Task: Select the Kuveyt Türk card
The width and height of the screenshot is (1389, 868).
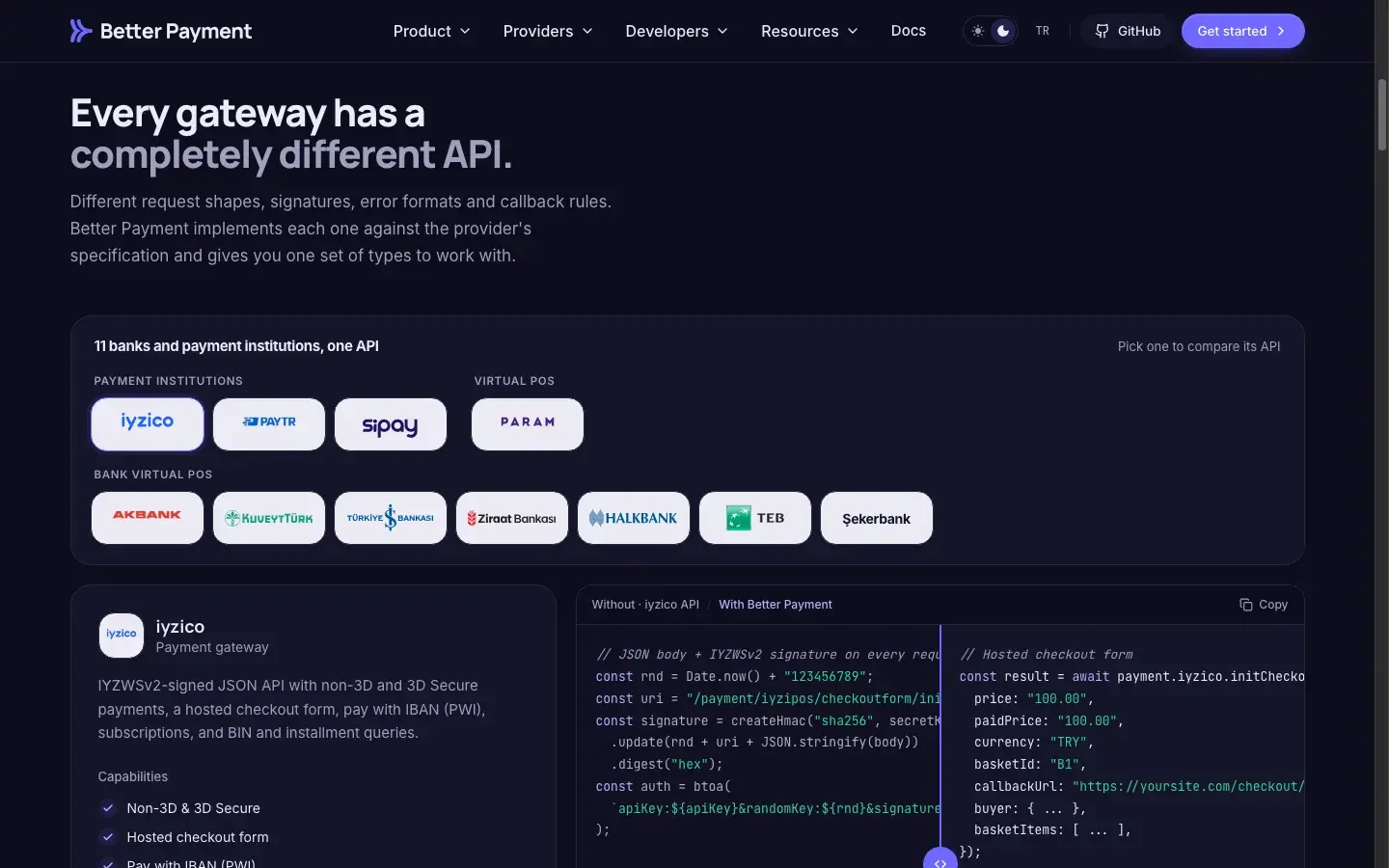Action: [x=269, y=518]
